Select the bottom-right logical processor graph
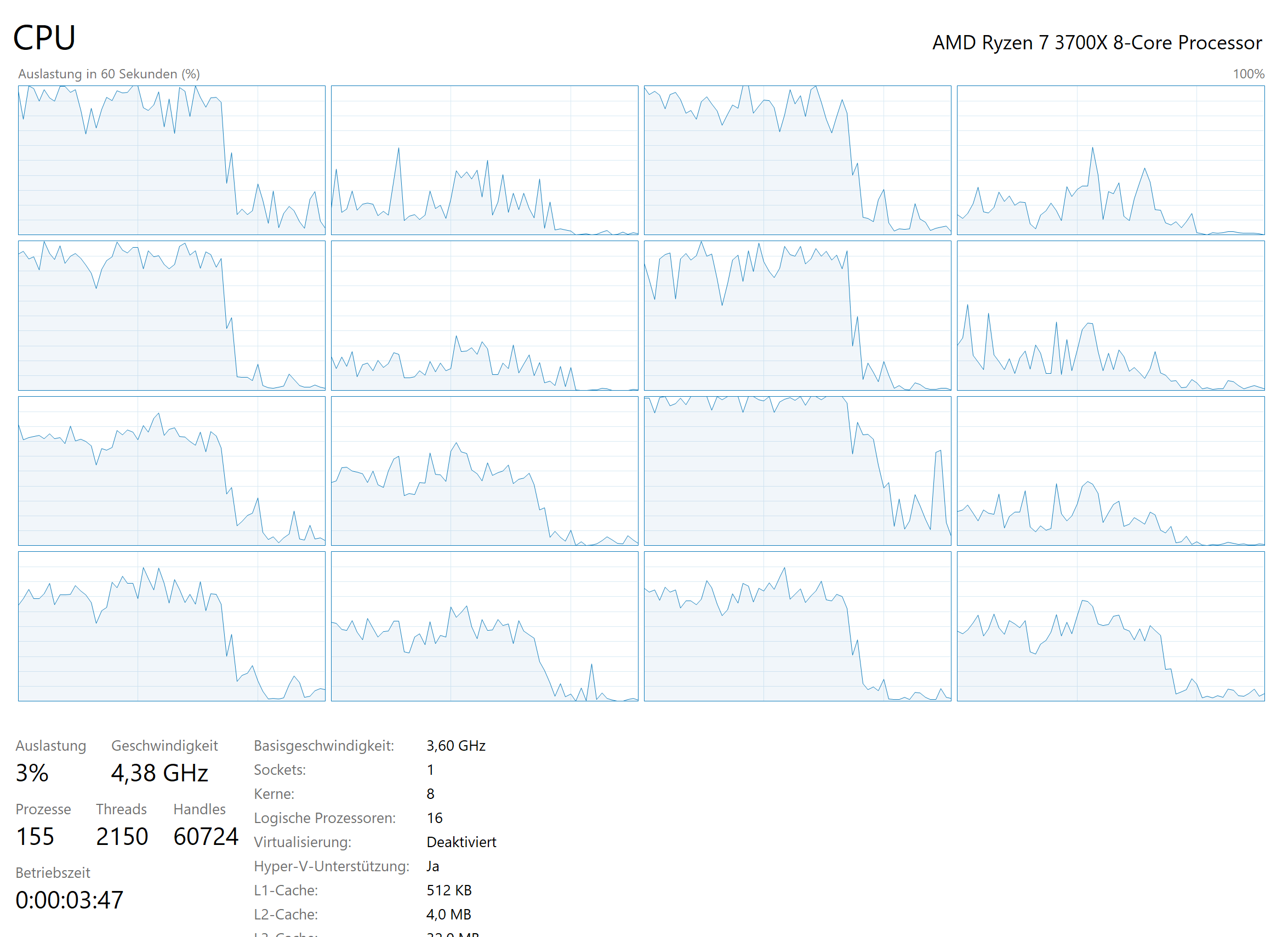 pyautogui.click(x=1110, y=626)
